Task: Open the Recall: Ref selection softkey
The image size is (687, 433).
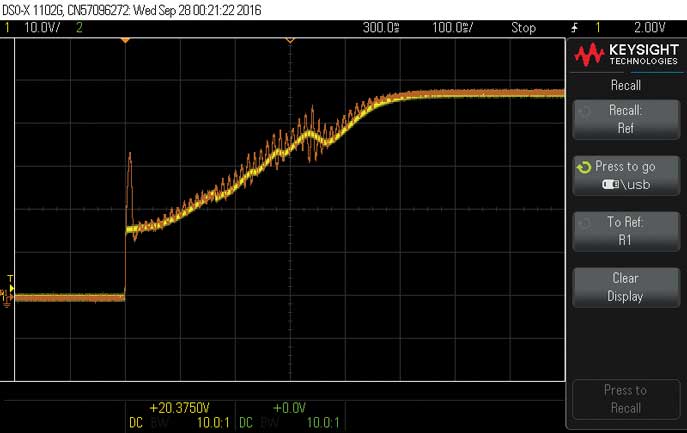Action: 625,119
